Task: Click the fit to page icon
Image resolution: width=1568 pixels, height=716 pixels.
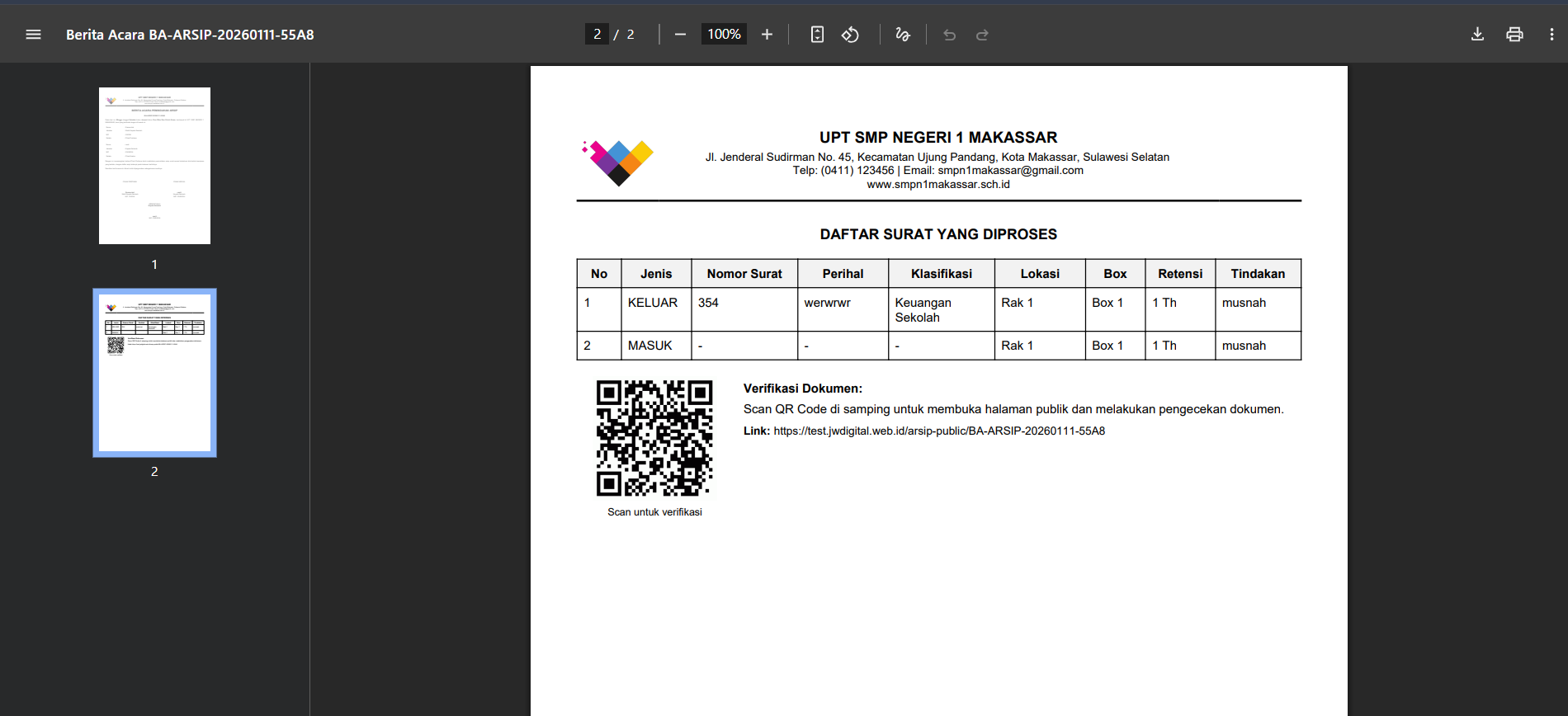Action: [817, 35]
